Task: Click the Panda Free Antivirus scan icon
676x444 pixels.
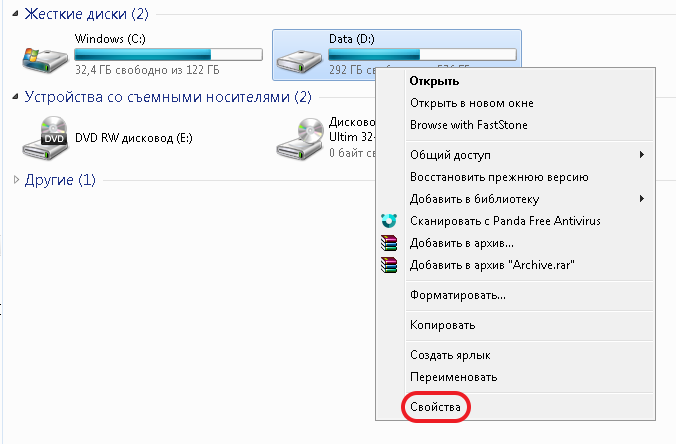Action: coord(389,221)
